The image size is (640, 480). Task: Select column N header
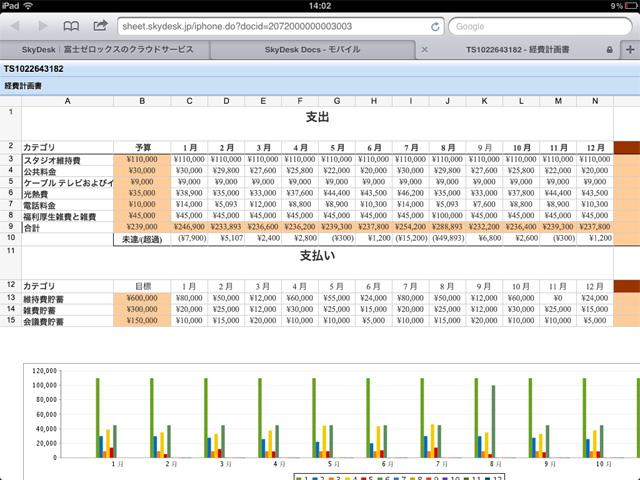coord(595,101)
